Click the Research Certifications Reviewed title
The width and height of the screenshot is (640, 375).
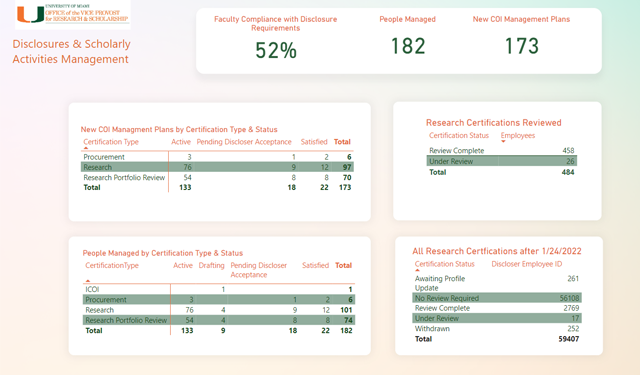click(x=493, y=123)
